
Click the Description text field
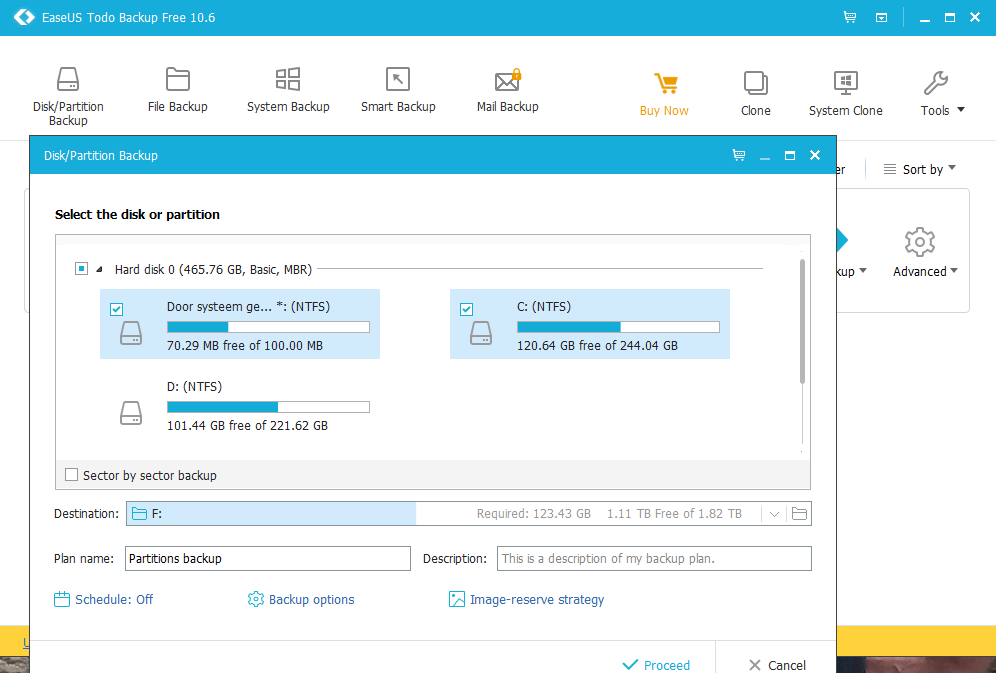point(654,559)
